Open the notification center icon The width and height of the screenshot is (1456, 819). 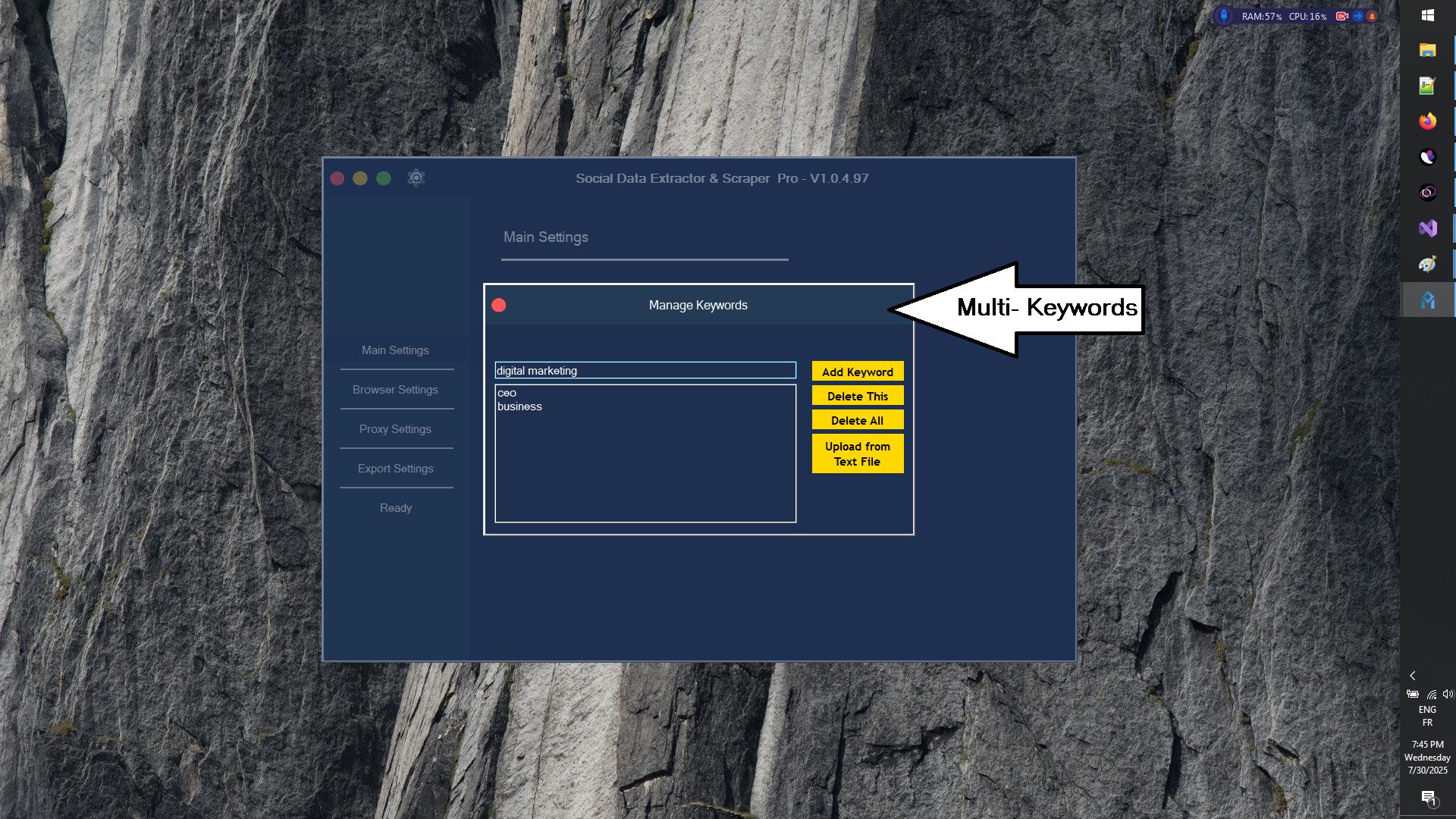(1428, 797)
